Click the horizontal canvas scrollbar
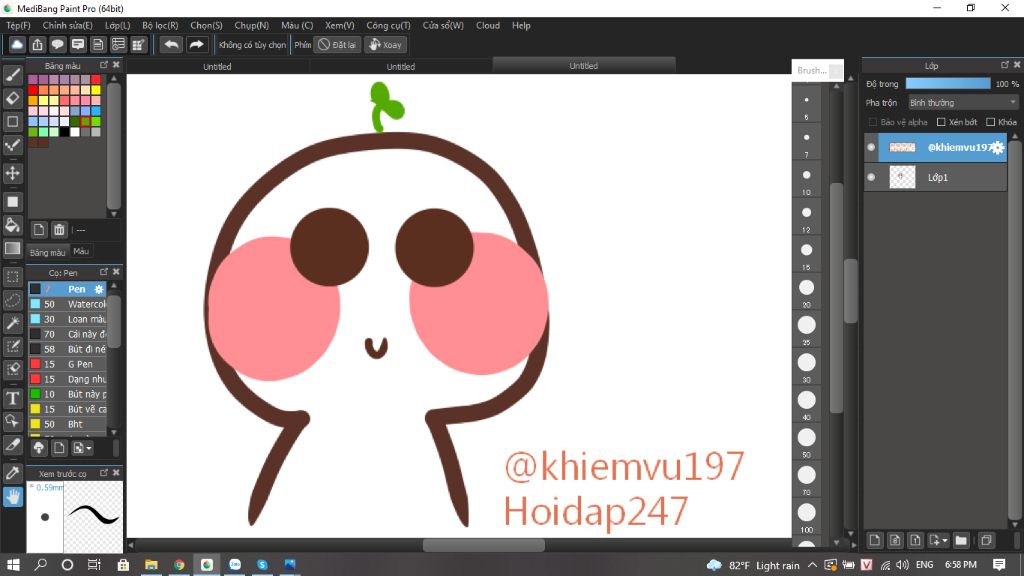This screenshot has height=576, width=1024. pyautogui.click(x=483, y=545)
